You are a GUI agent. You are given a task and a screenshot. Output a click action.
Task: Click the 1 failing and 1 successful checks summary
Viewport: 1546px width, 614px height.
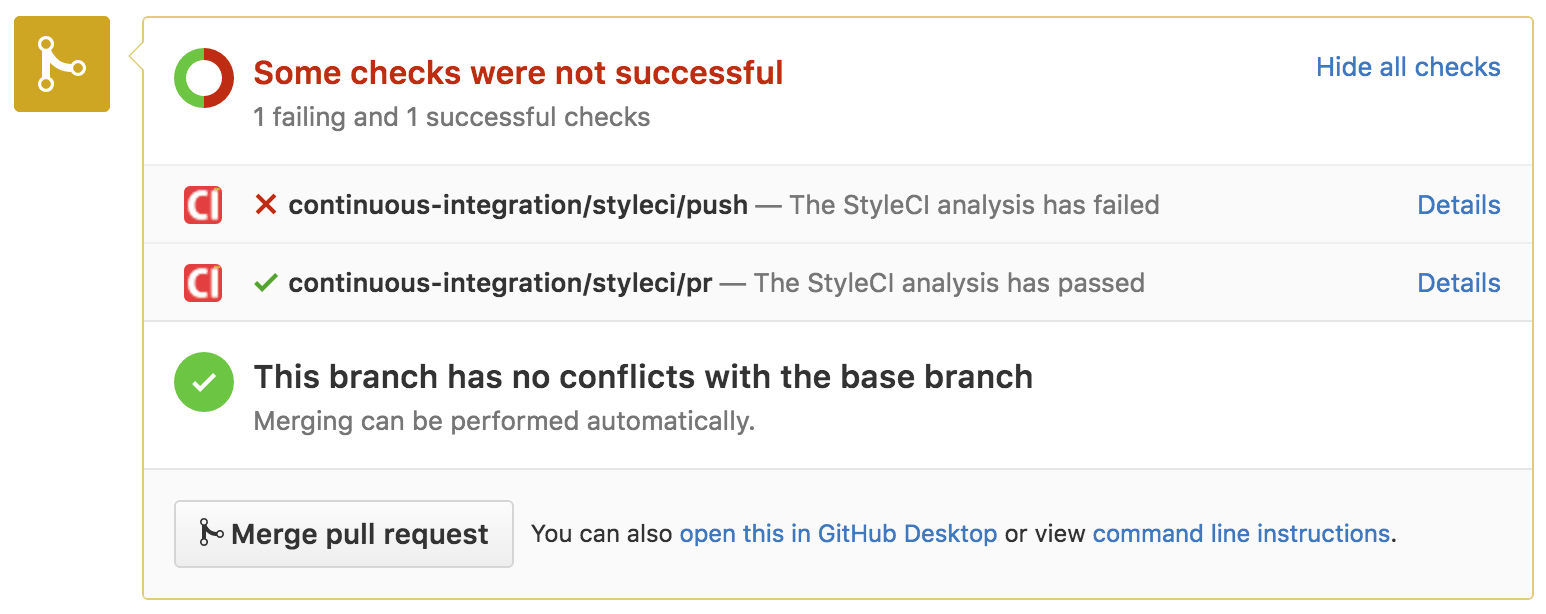click(452, 117)
